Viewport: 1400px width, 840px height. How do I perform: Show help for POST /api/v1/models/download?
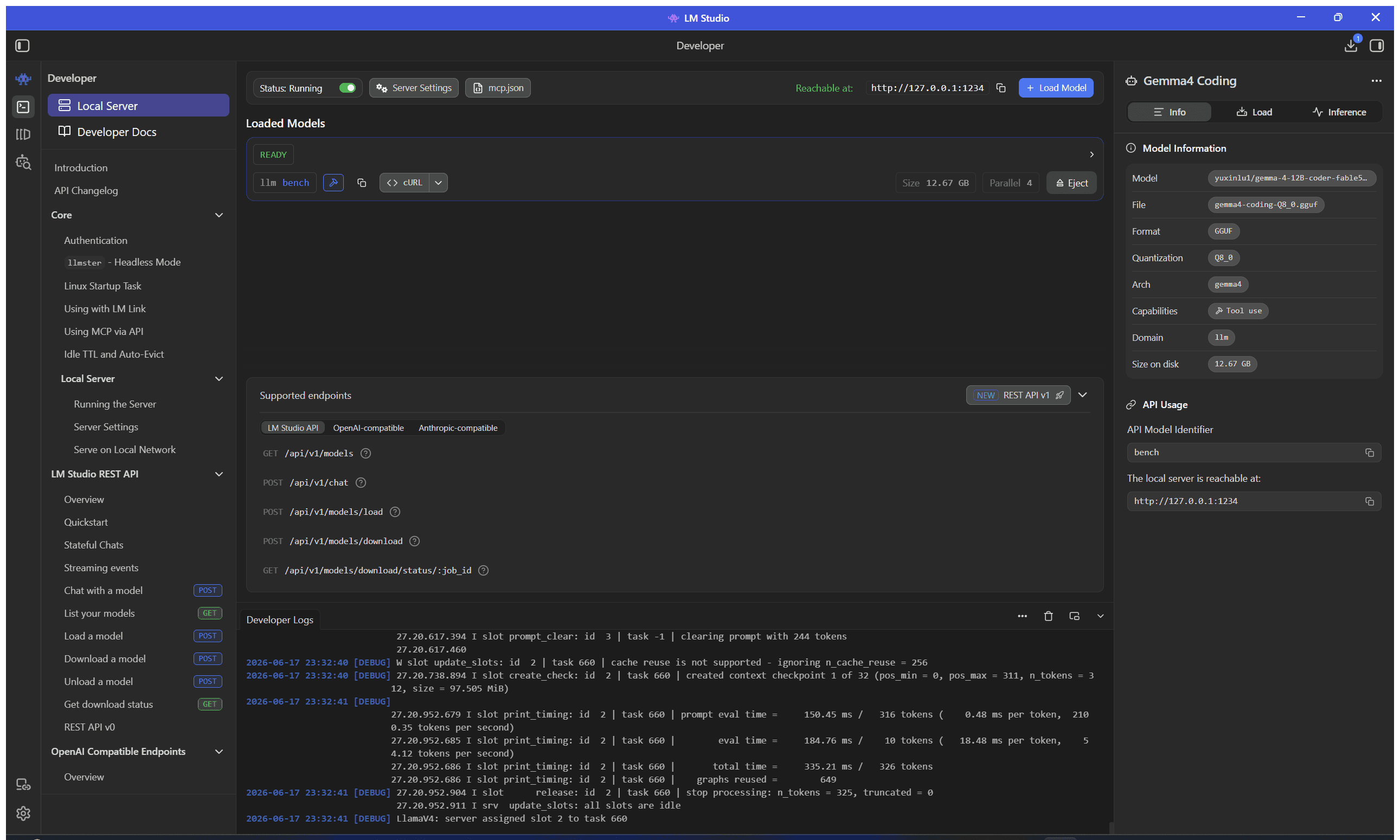tap(415, 541)
